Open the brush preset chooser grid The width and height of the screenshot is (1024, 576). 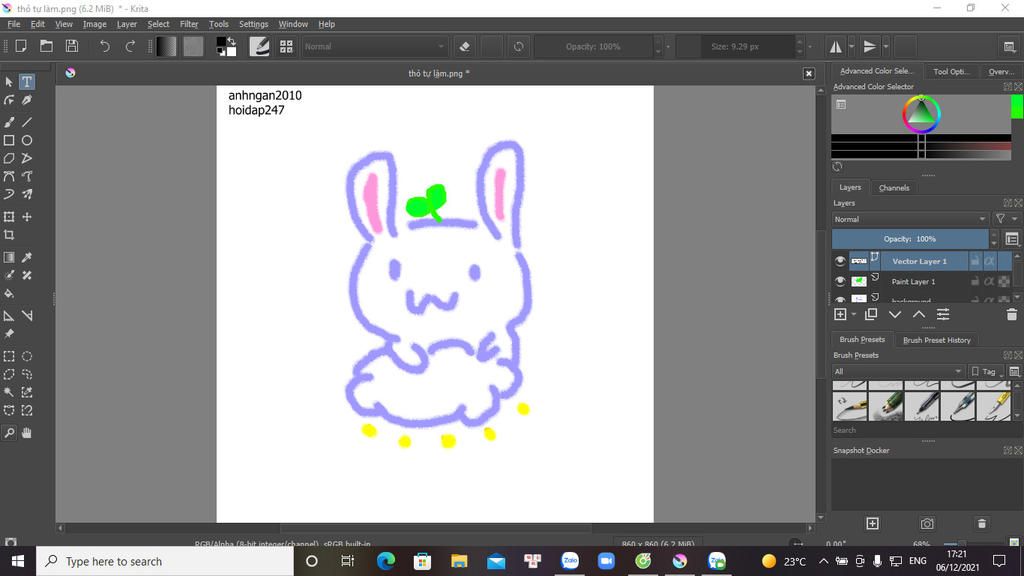click(x=286, y=46)
